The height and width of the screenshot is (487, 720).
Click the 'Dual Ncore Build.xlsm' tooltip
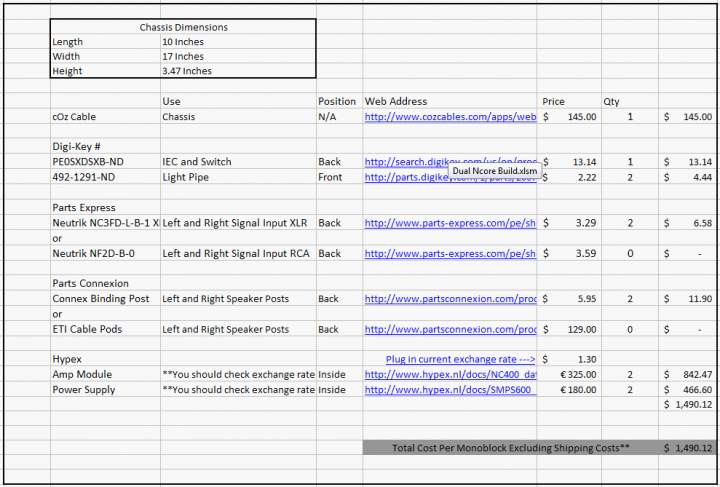494,170
